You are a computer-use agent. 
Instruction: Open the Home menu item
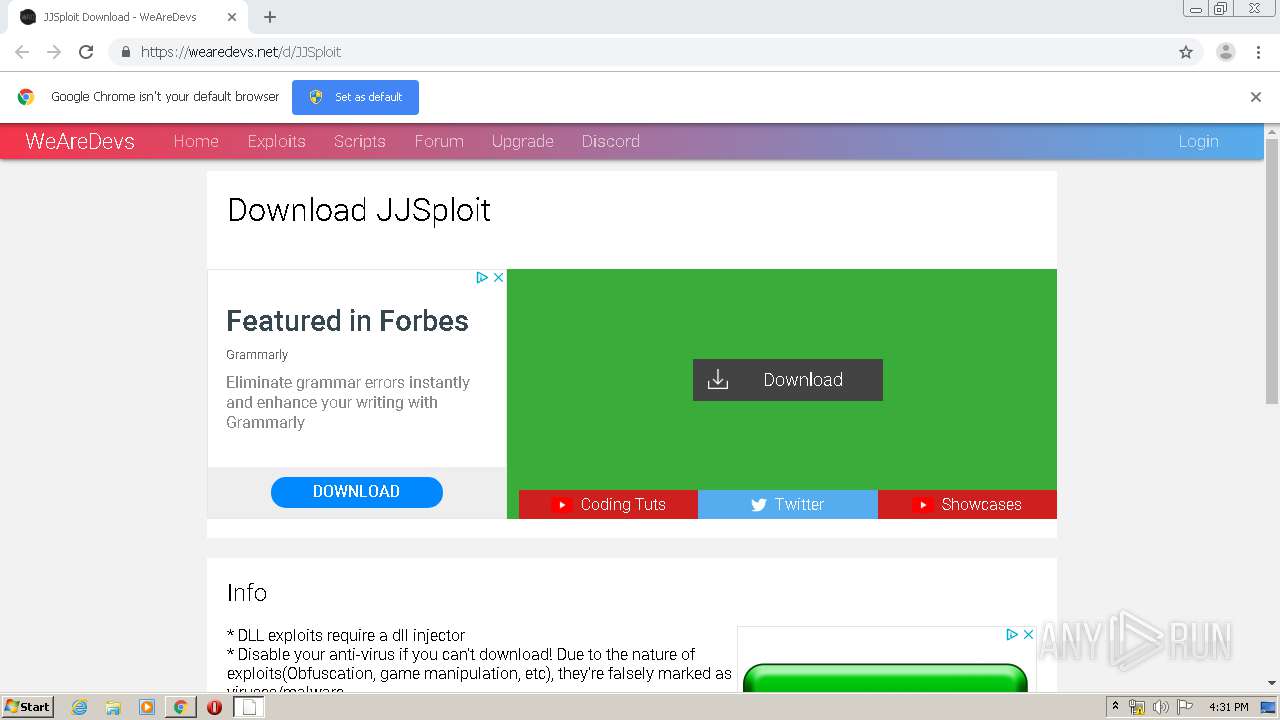[x=196, y=141]
